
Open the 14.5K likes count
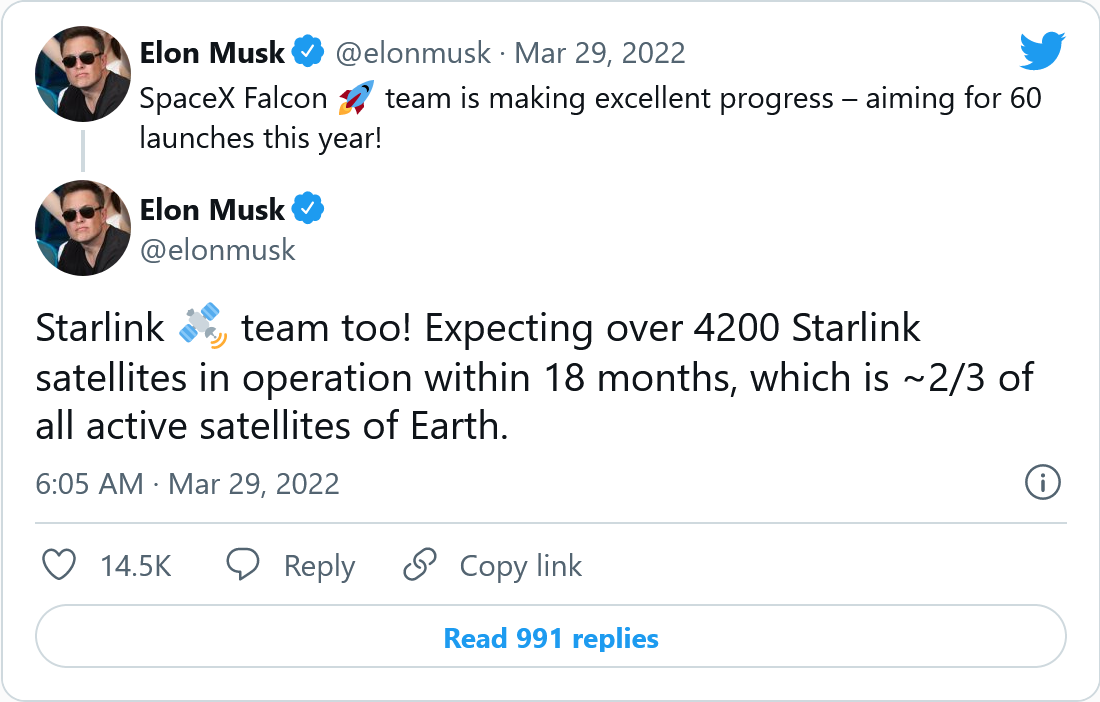[136, 566]
